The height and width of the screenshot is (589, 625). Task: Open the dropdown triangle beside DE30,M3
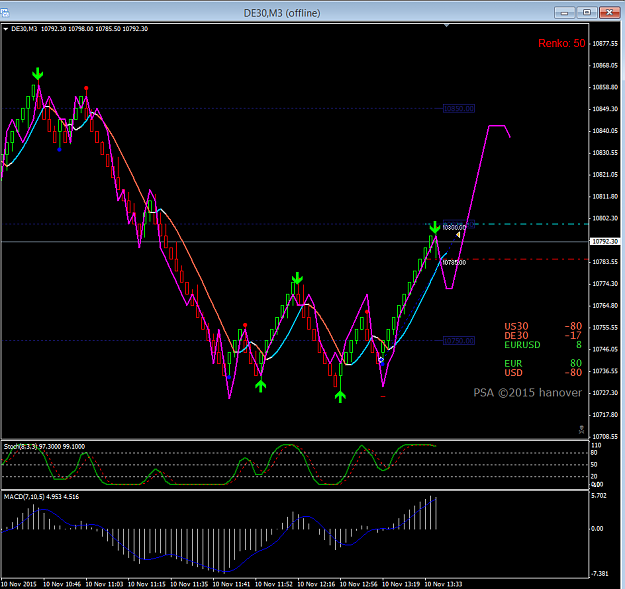point(6,29)
